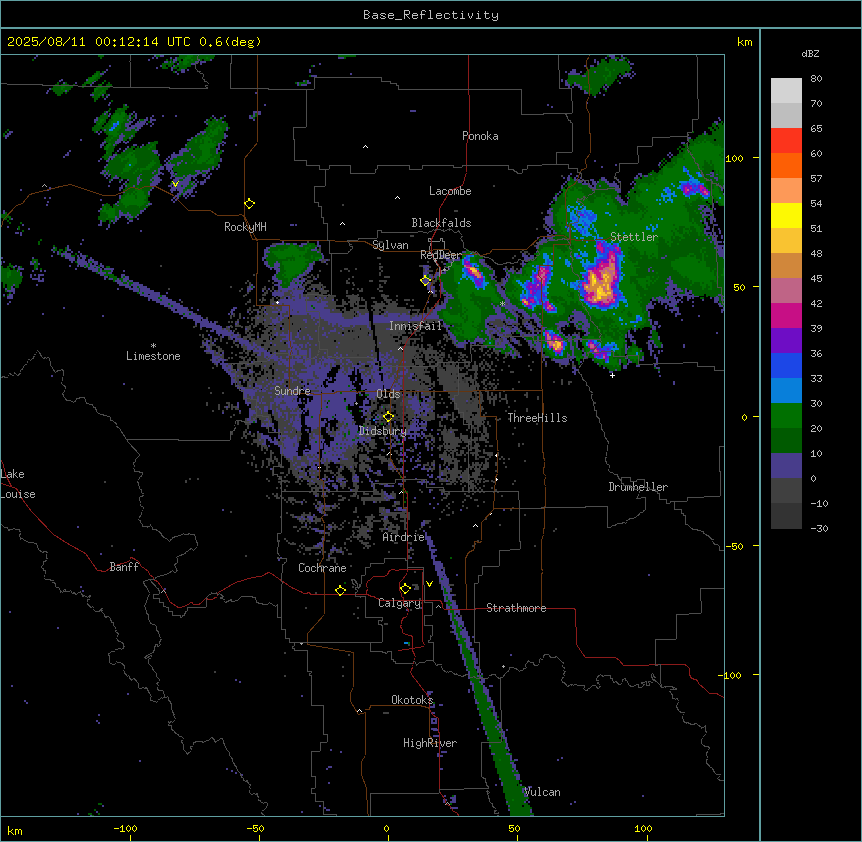The width and height of the screenshot is (862, 842).
Task: Click the white caret marker below Ponoka
Action: (x=366, y=147)
